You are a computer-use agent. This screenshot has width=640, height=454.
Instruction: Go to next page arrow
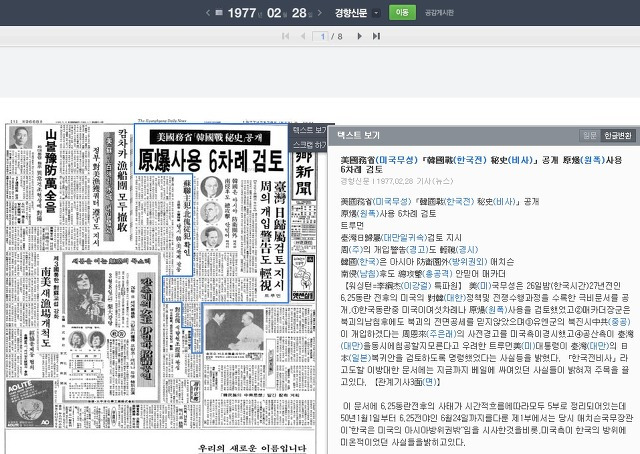pos(359,36)
